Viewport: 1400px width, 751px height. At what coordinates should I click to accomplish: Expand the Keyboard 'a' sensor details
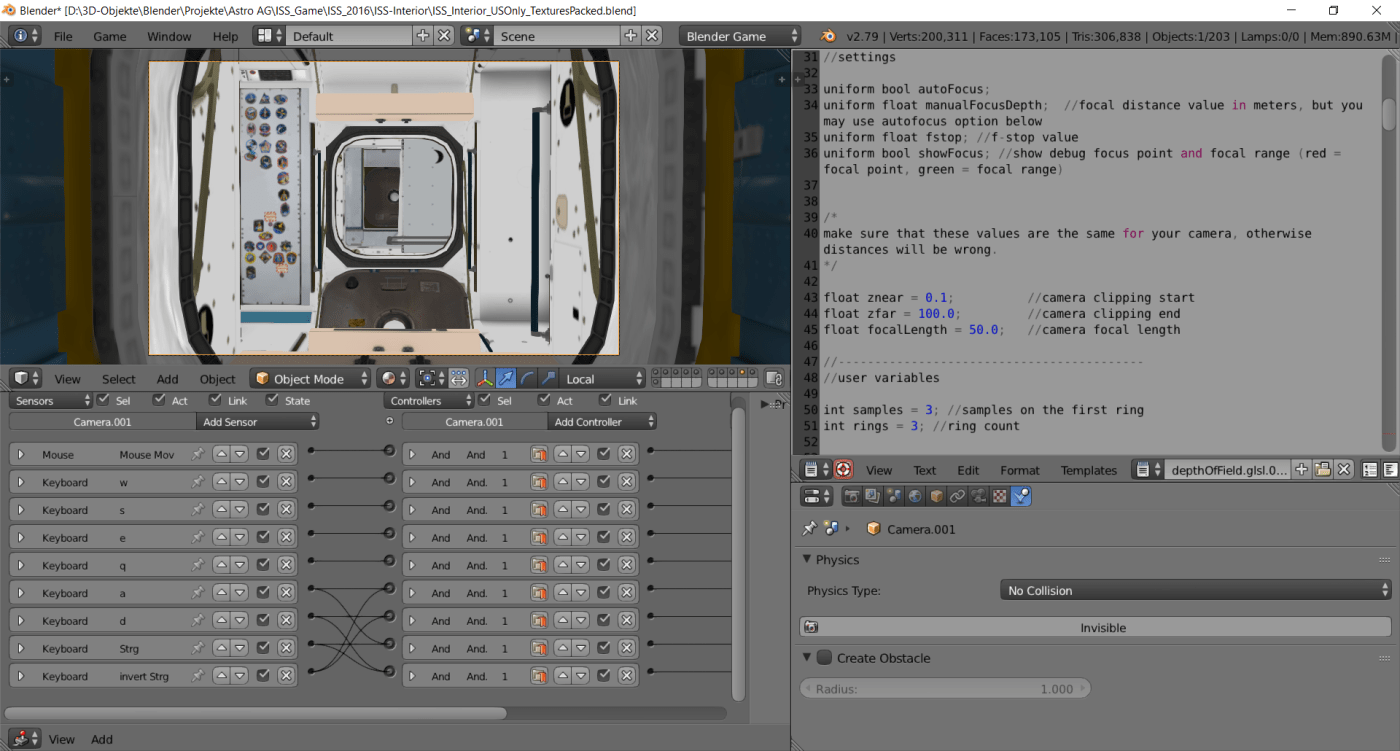tap(20, 593)
